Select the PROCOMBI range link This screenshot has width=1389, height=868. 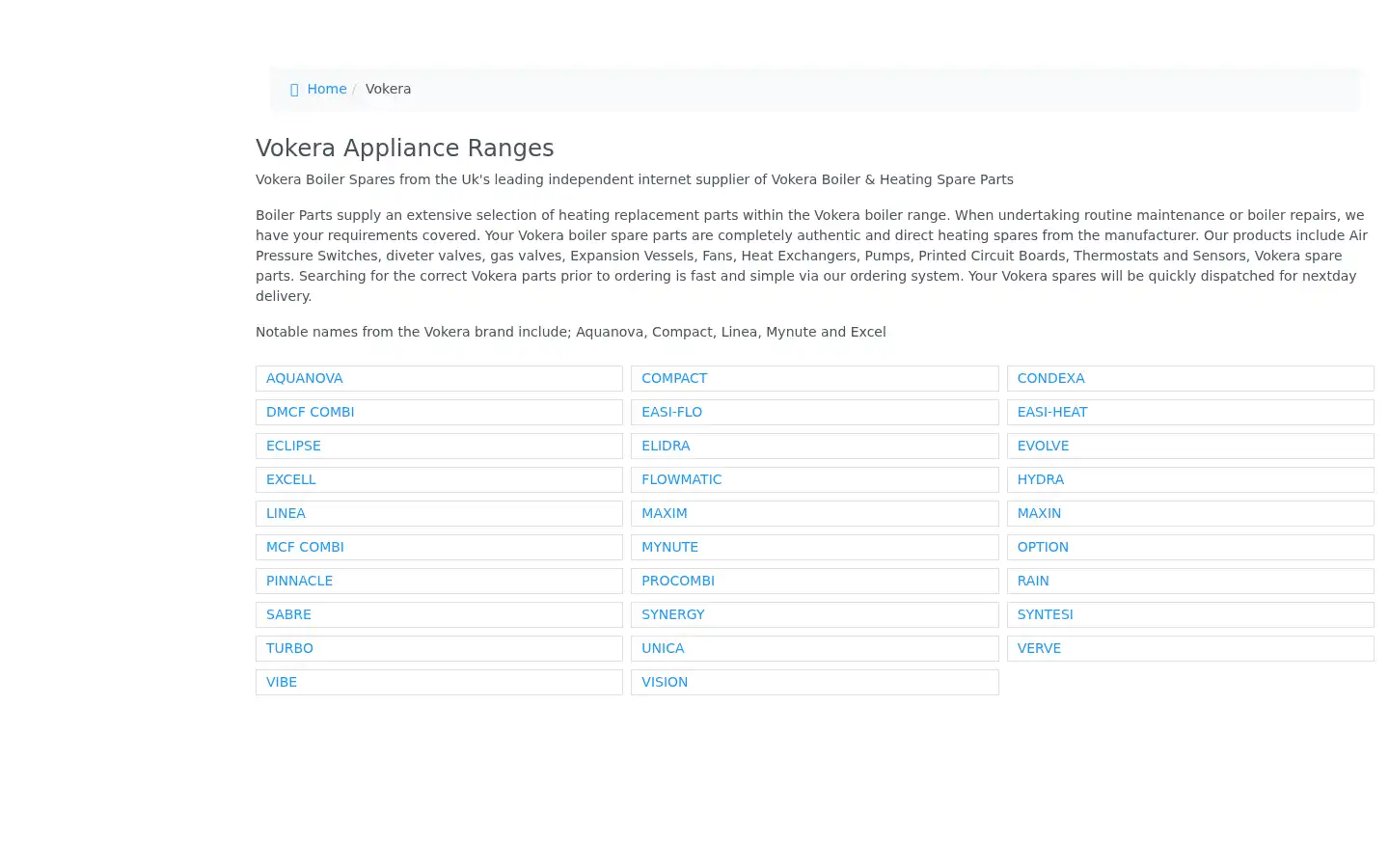pos(814,581)
